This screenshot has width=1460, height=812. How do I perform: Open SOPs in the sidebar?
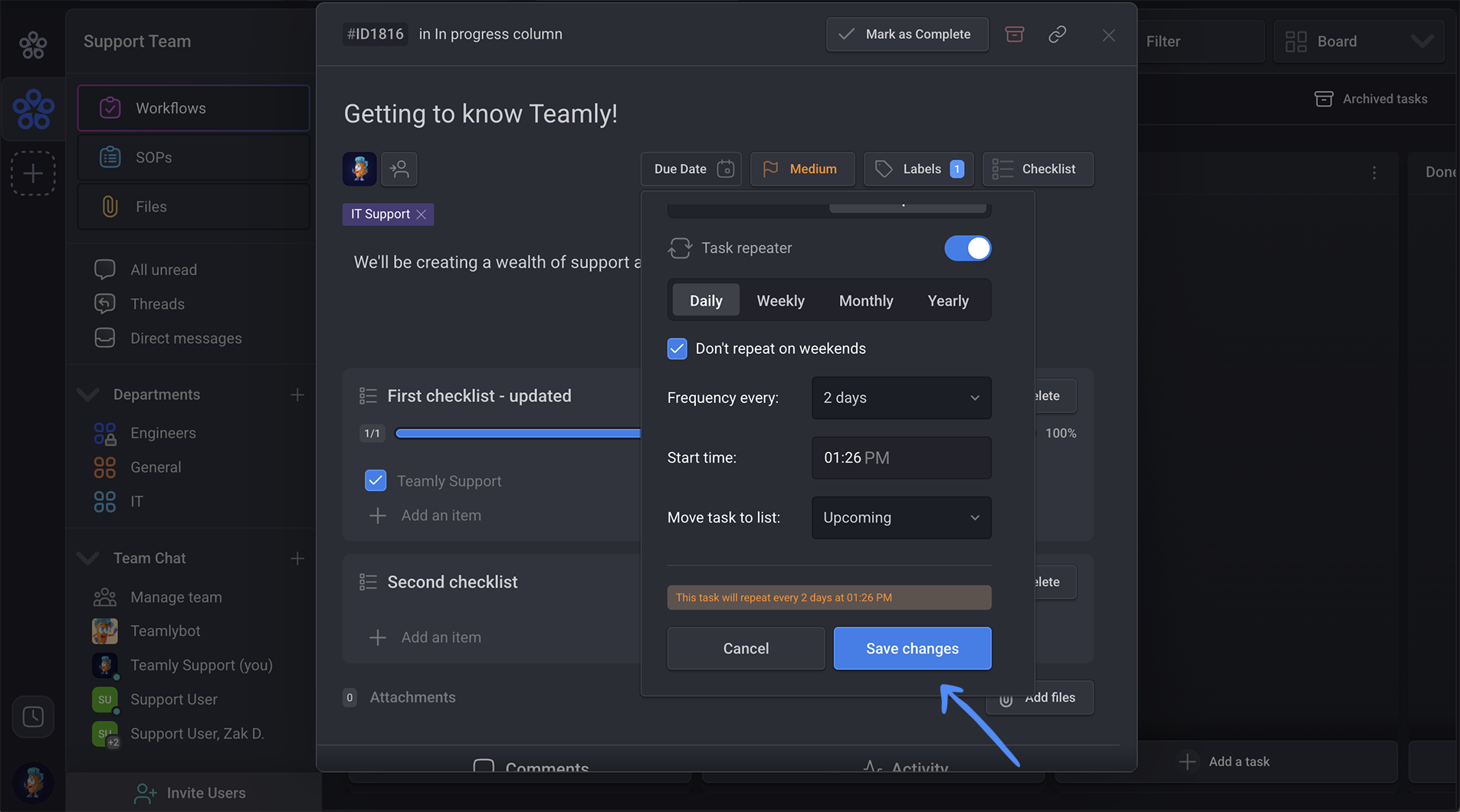193,157
